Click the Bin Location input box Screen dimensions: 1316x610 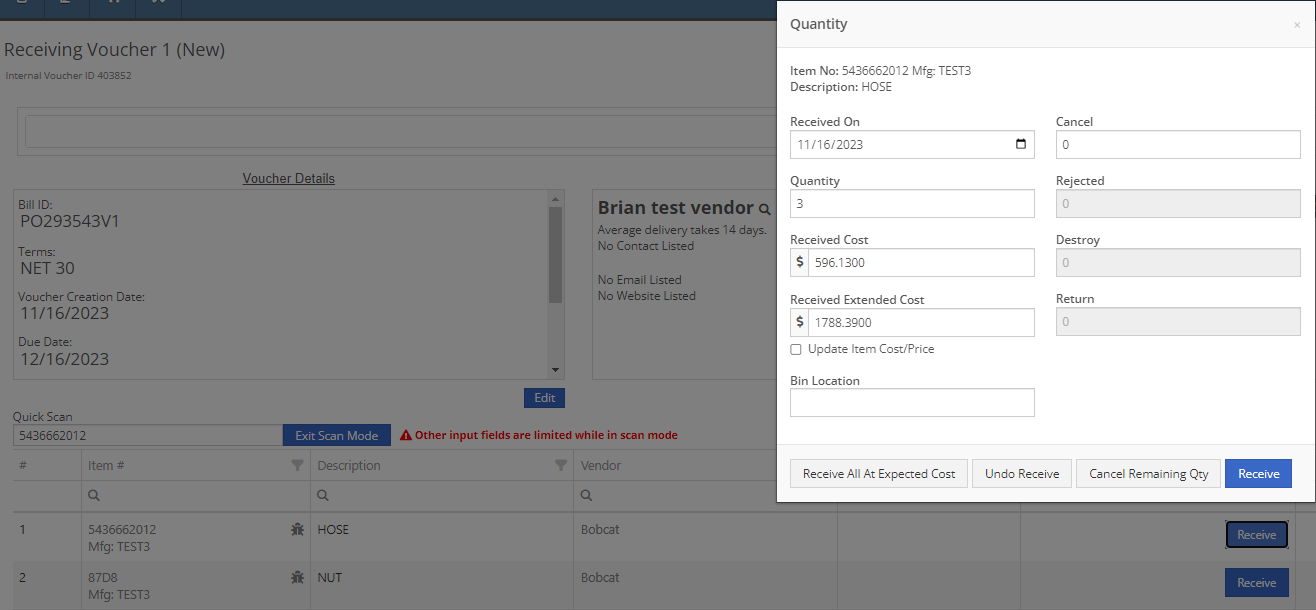click(912, 402)
